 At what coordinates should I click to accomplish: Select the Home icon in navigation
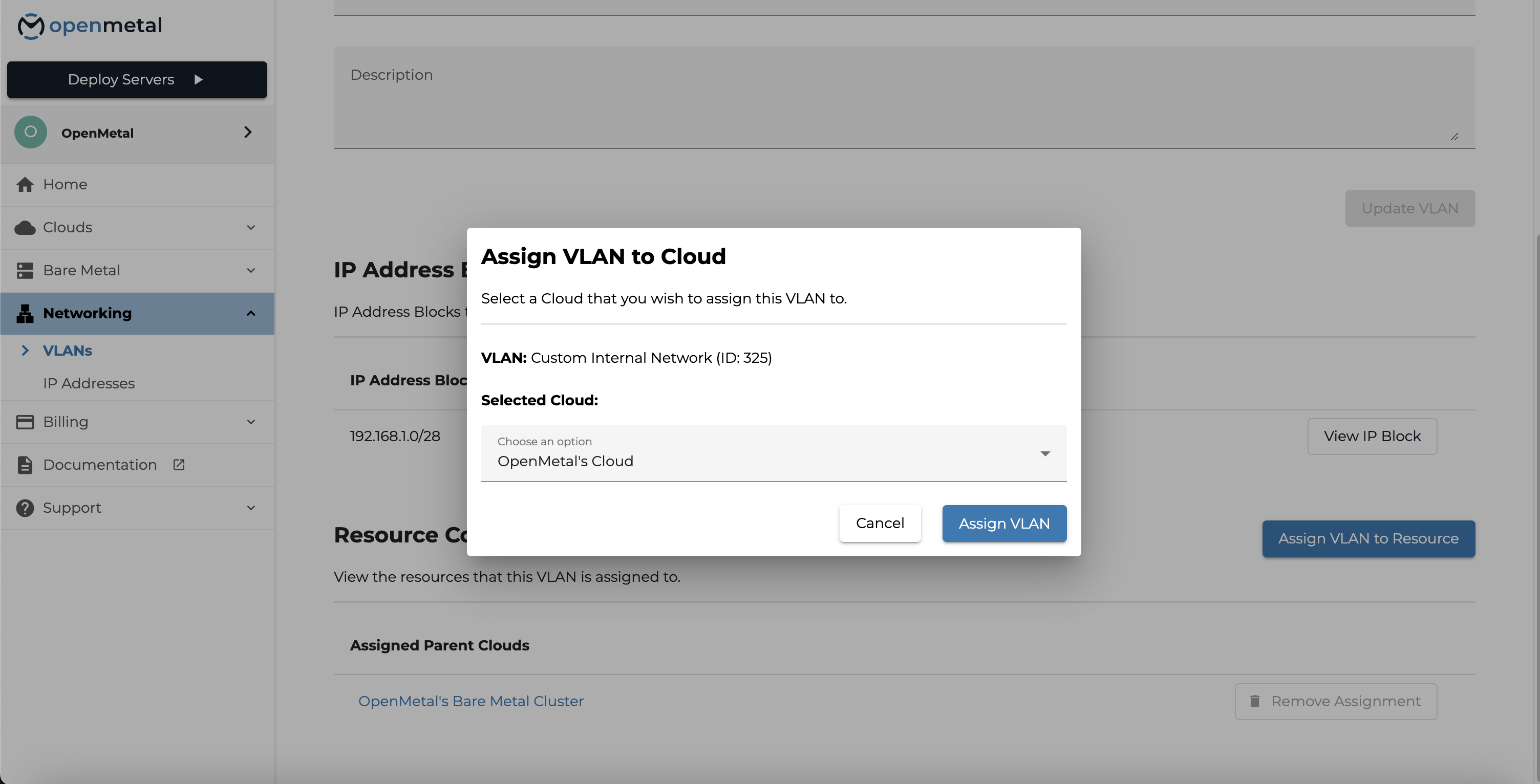pos(25,184)
